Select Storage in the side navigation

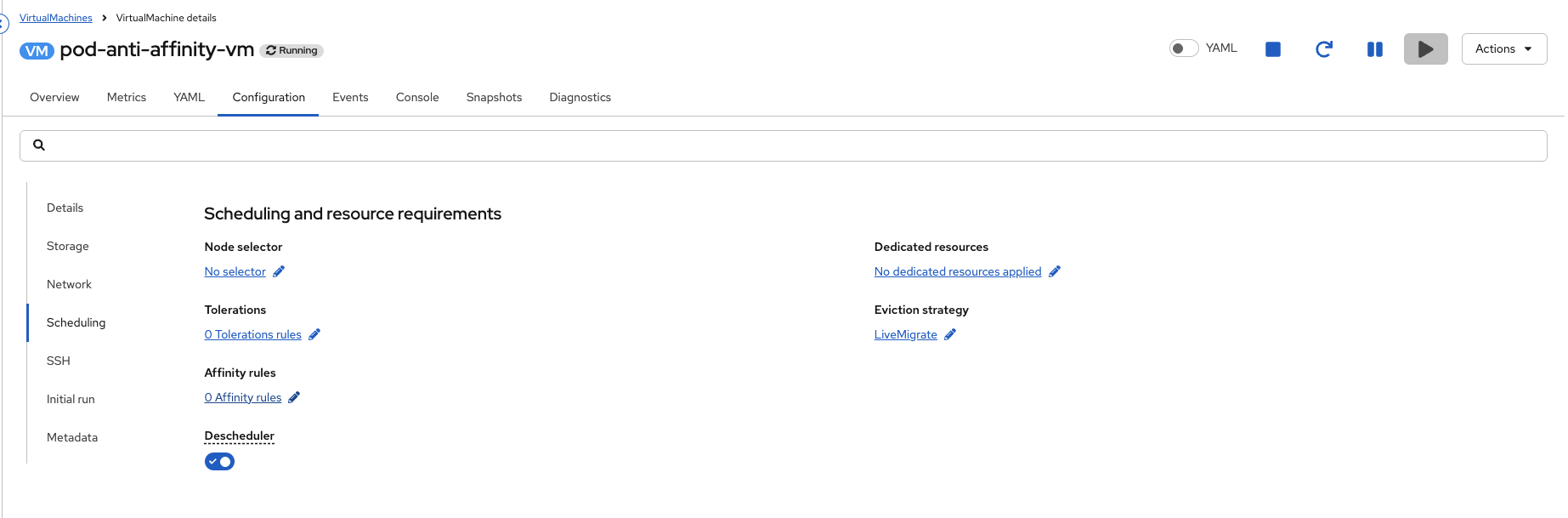click(68, 246)
